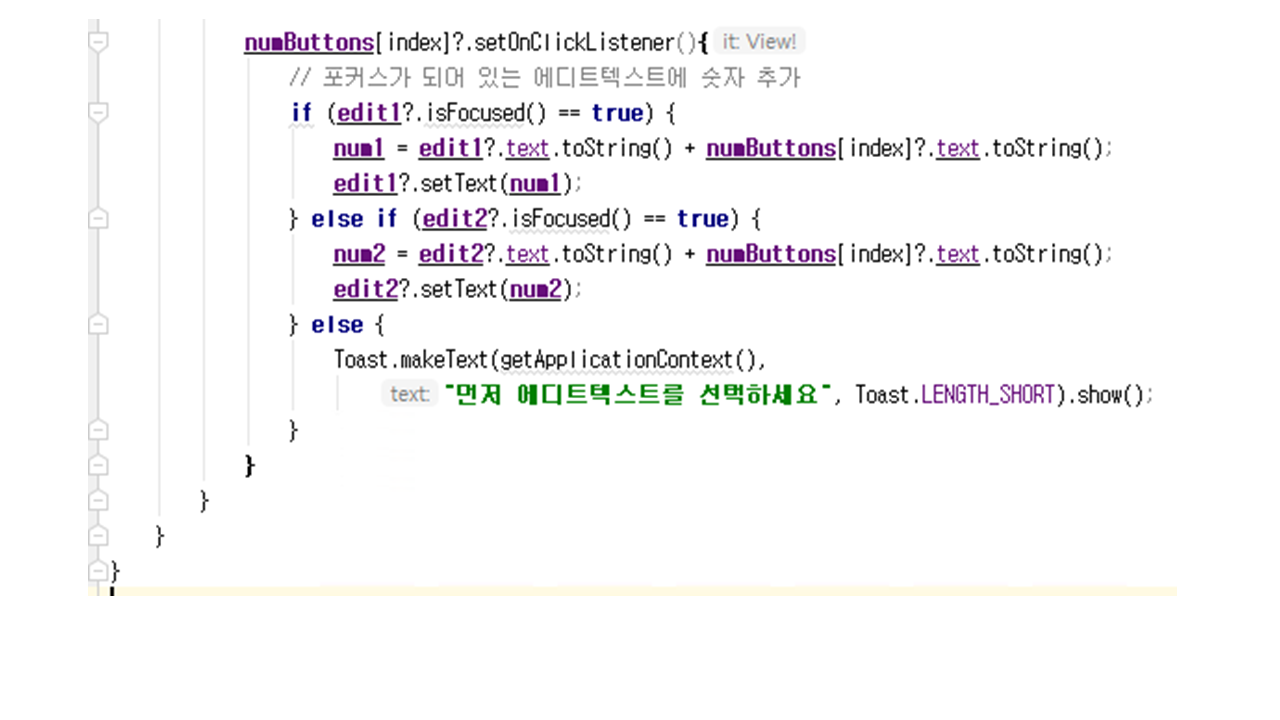Viewport: 1280px width, 720px height.
Task: Click the 'text:' parameter hint label
Action: point(410,395)
